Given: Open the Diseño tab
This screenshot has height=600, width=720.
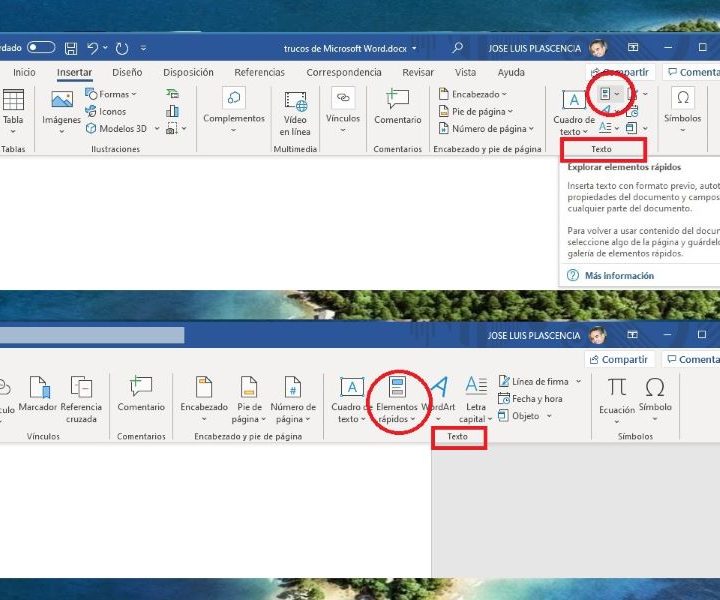Looking at the screenshot, I should point(127,72).
